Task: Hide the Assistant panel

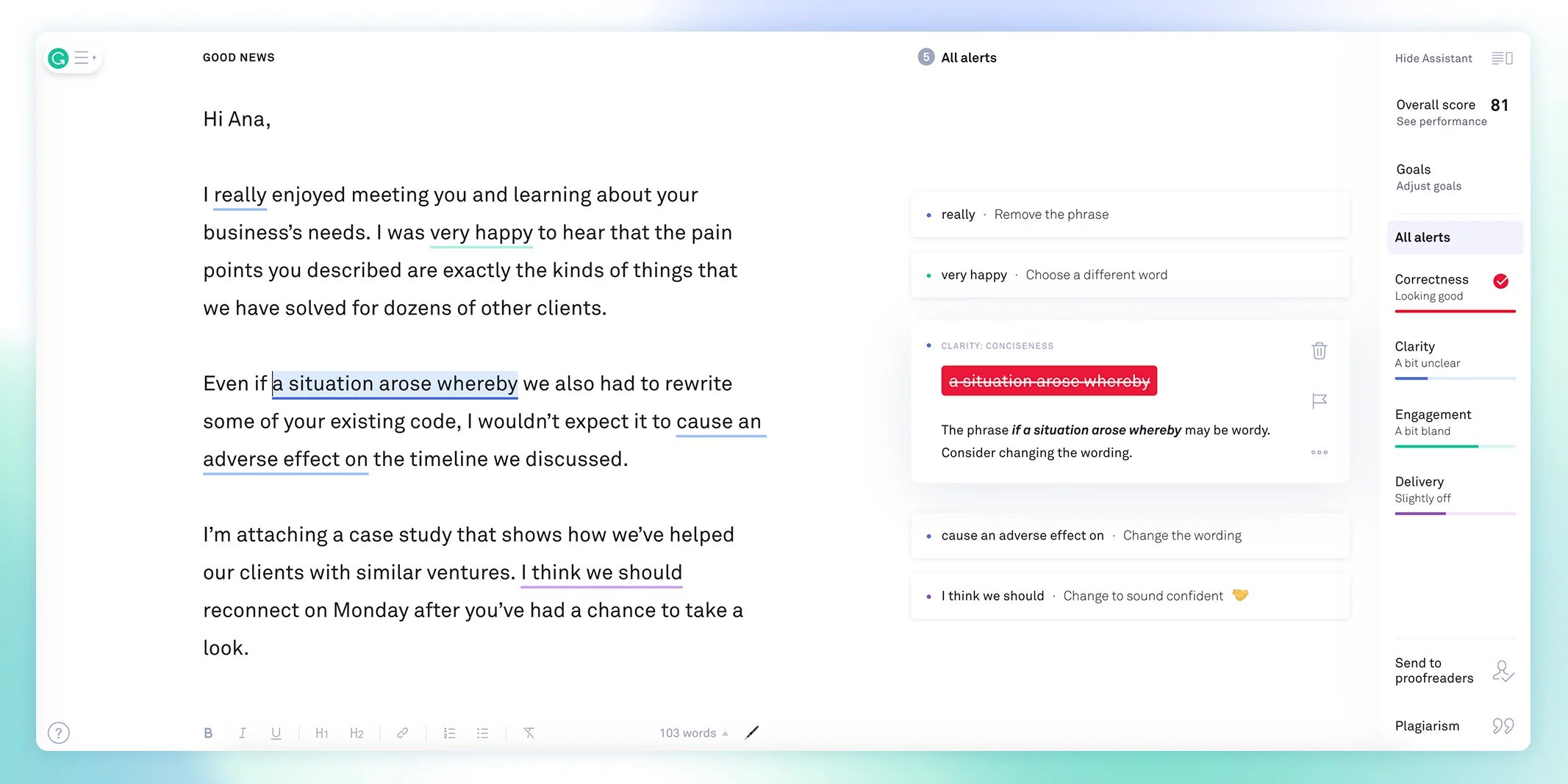Action: click(1433, 58)
